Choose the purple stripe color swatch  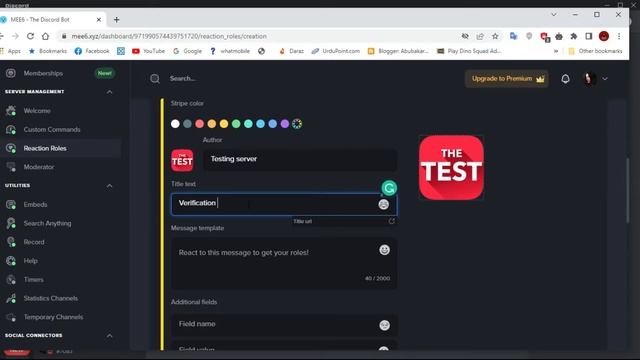click(x=285, y=124)
